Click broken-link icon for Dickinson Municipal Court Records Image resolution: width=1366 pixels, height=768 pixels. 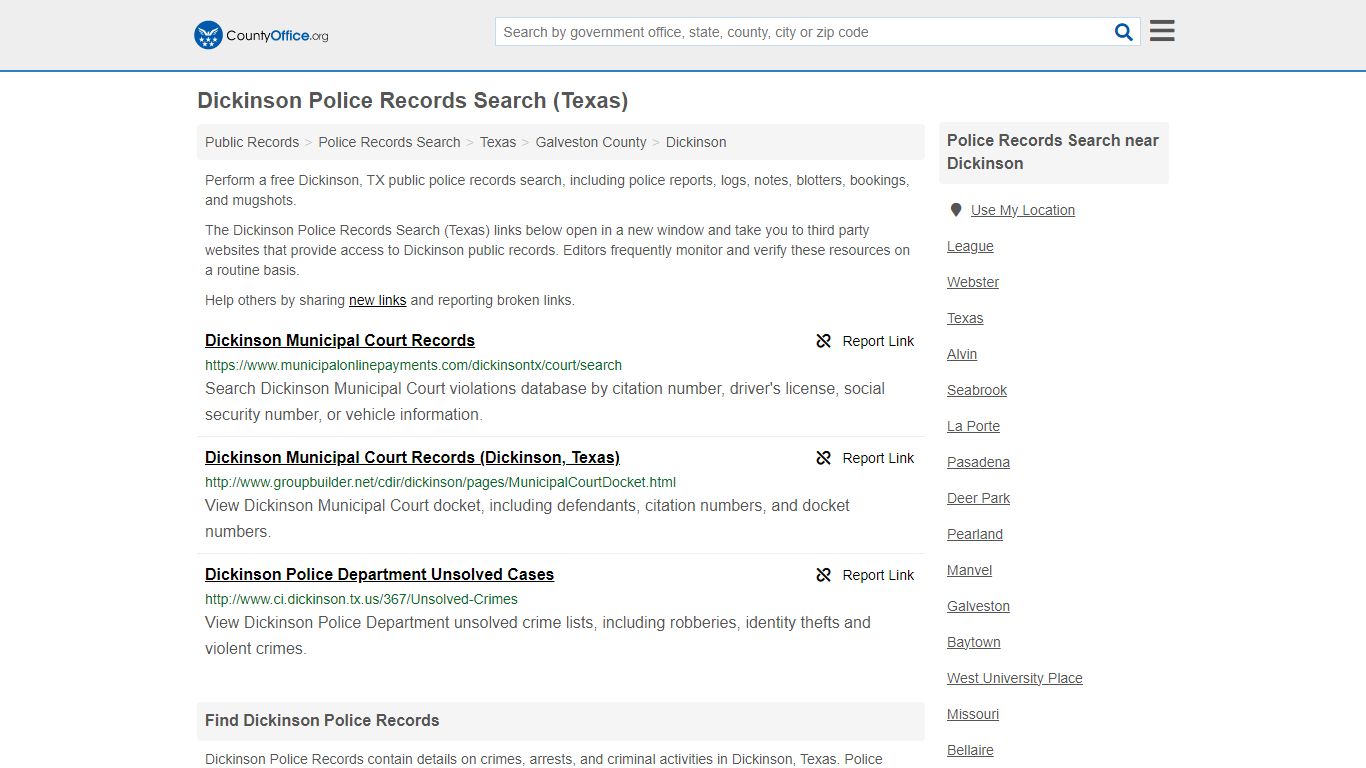(x=824, y=341)
